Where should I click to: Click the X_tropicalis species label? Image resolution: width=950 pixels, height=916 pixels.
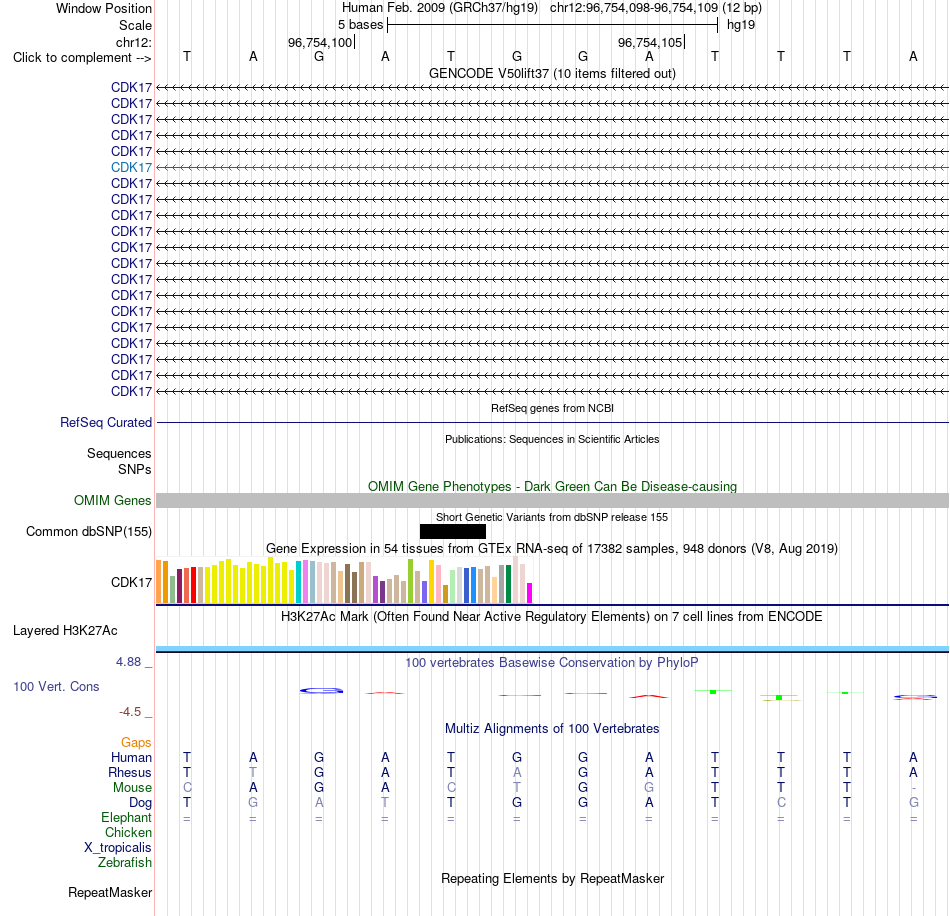[118, 848]
